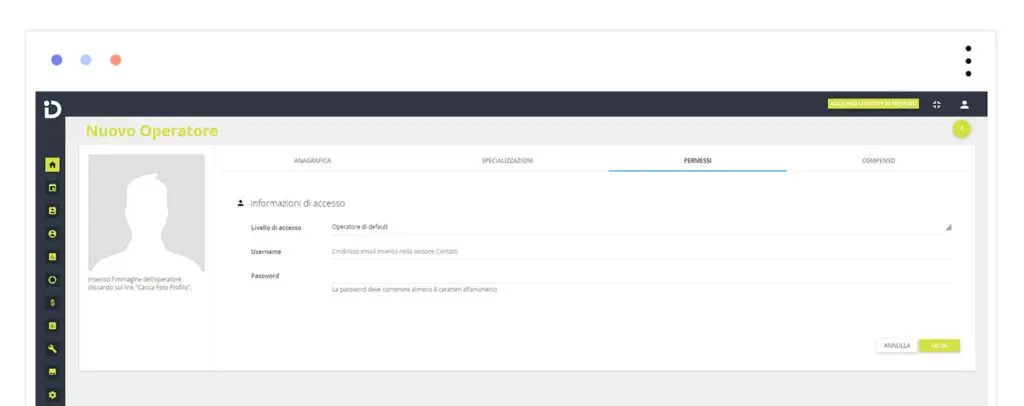Click the circle ring icon in sidebar

point(52,279)
